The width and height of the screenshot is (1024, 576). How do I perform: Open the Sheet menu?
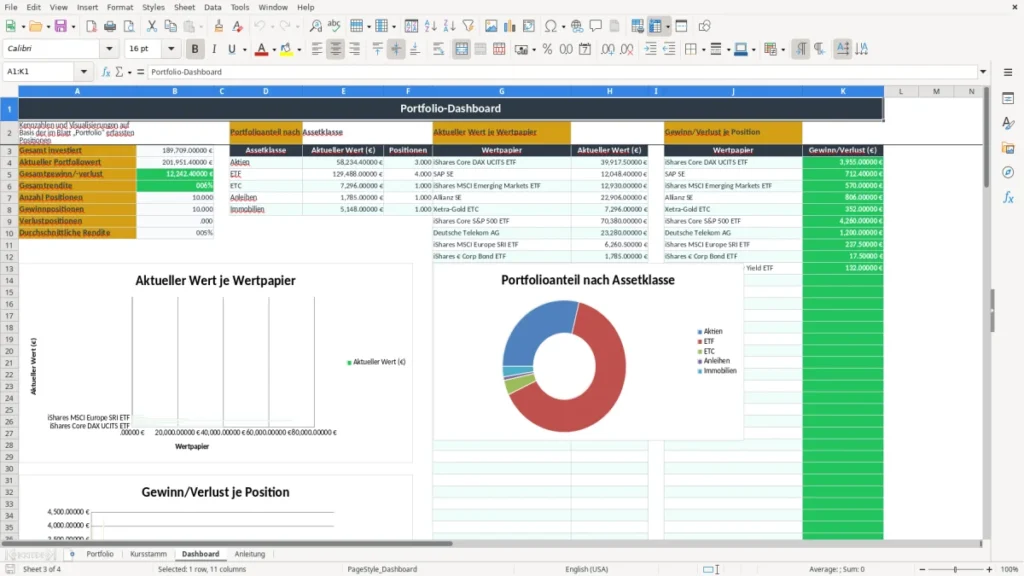184,7
